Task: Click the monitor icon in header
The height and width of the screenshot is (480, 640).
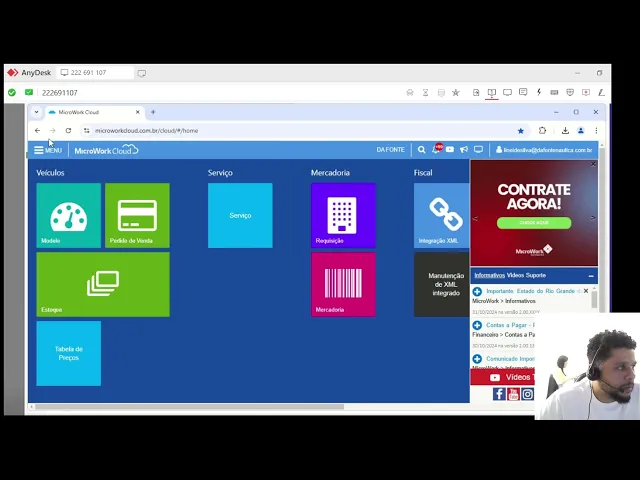Action: point(478,150)
